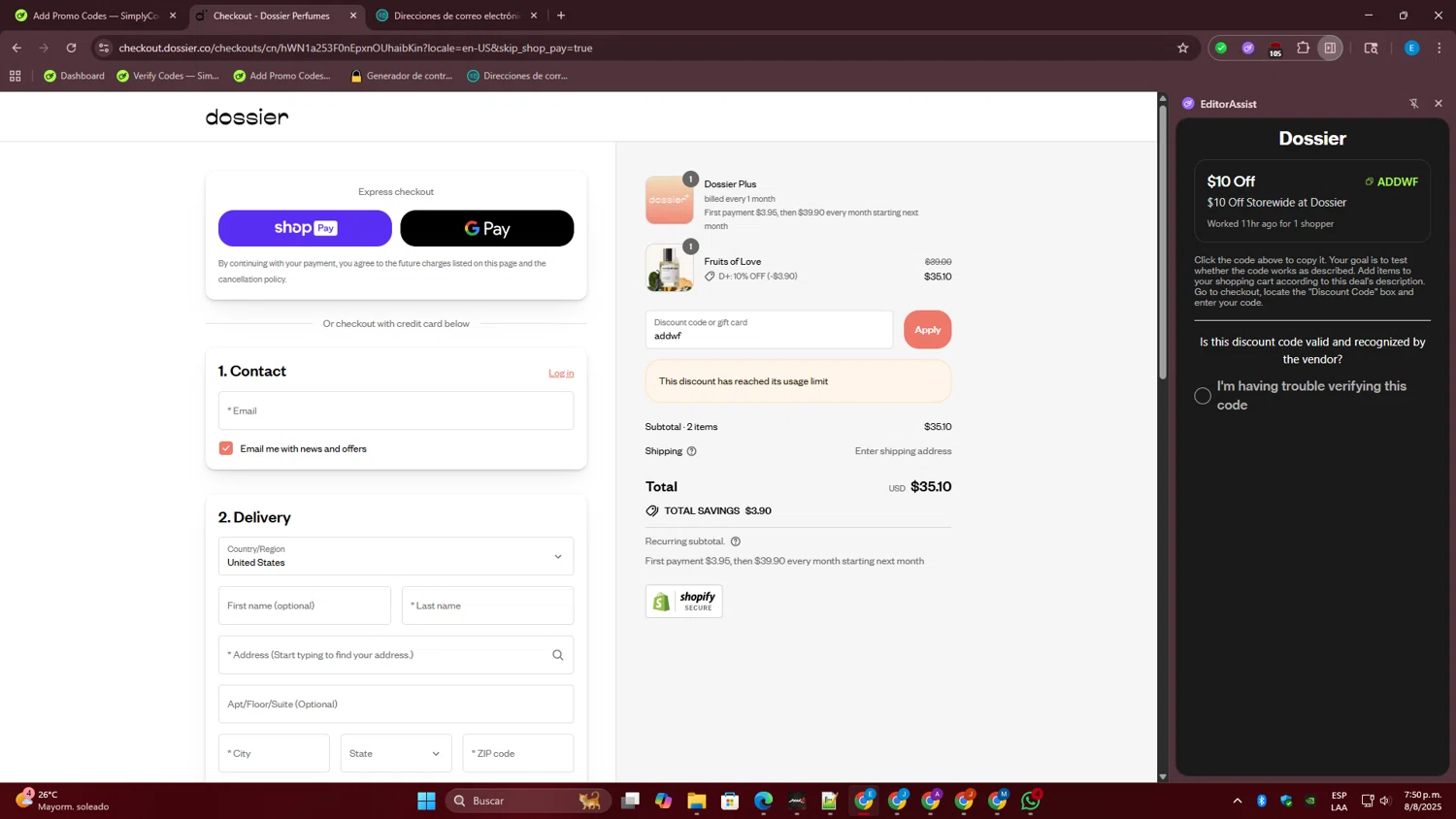Viewport: 1456px width, 819px height.
Task: Open the apps grid in bookmarks bar
Action: [15, 76]
